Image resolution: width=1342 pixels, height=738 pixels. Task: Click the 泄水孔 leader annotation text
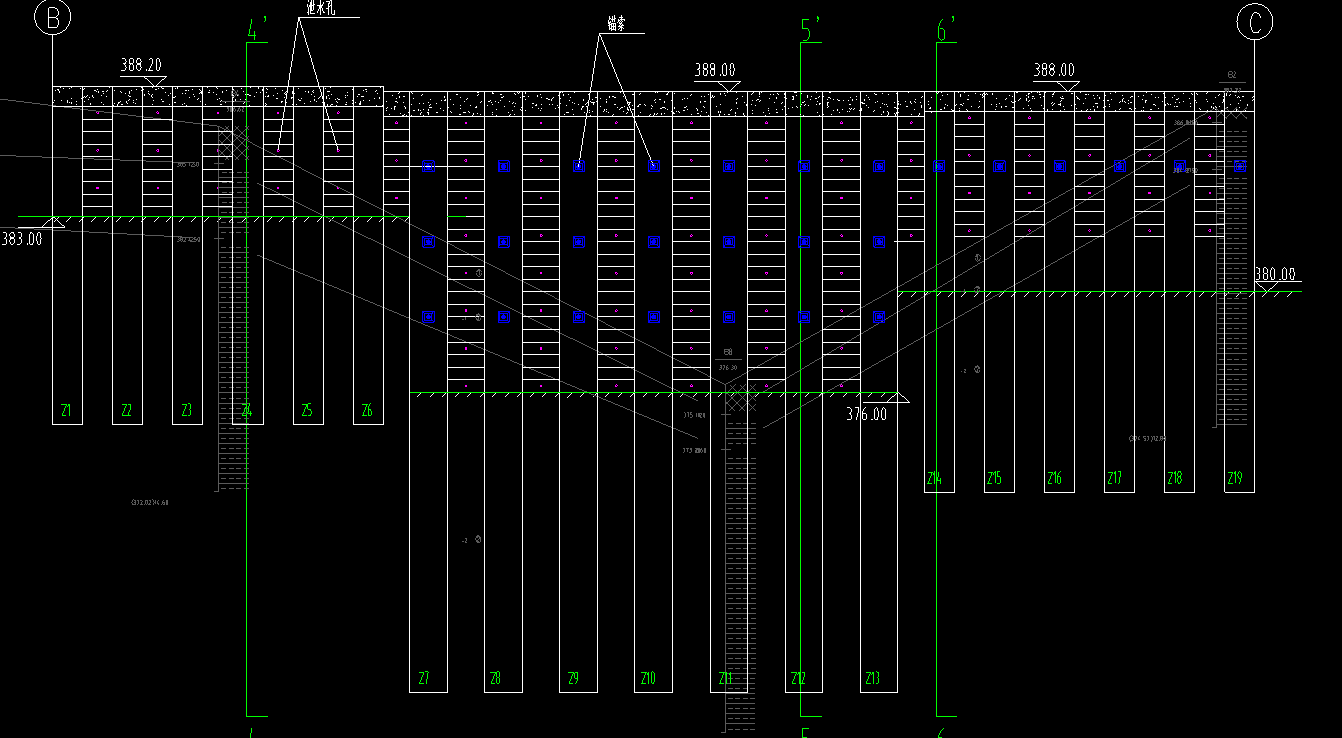(x=320, y=9)
